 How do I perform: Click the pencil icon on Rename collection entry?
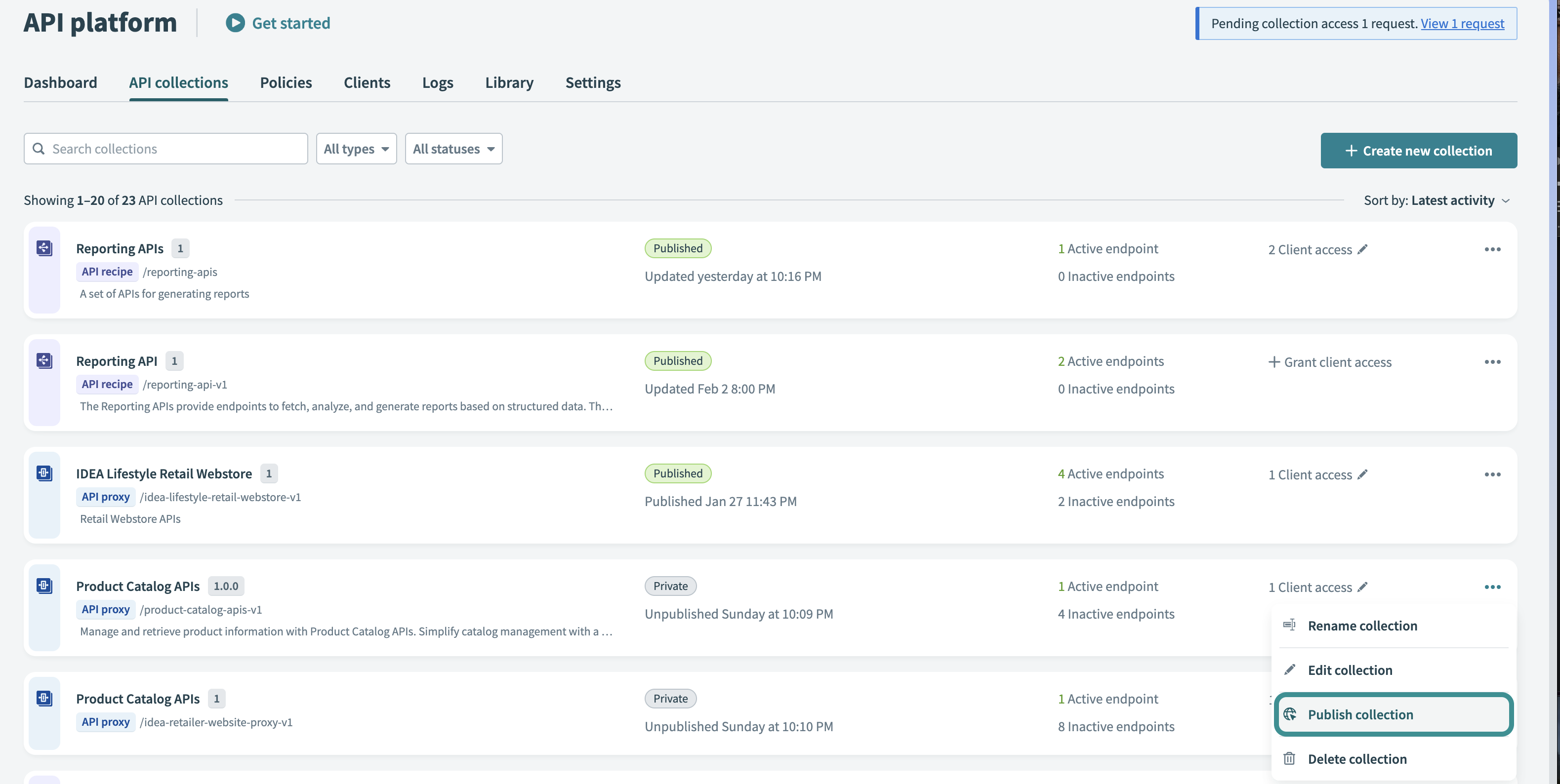pyautogui.click(x=1289, y=625)
